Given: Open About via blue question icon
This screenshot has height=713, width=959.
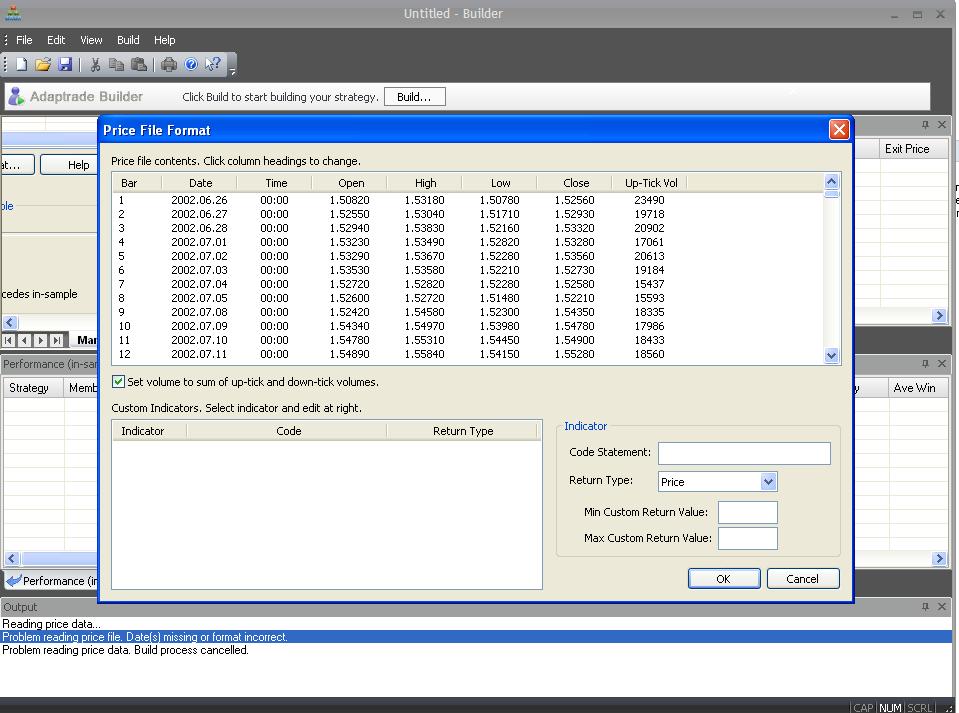Looking at the screenshot, I should coord(191,65).
